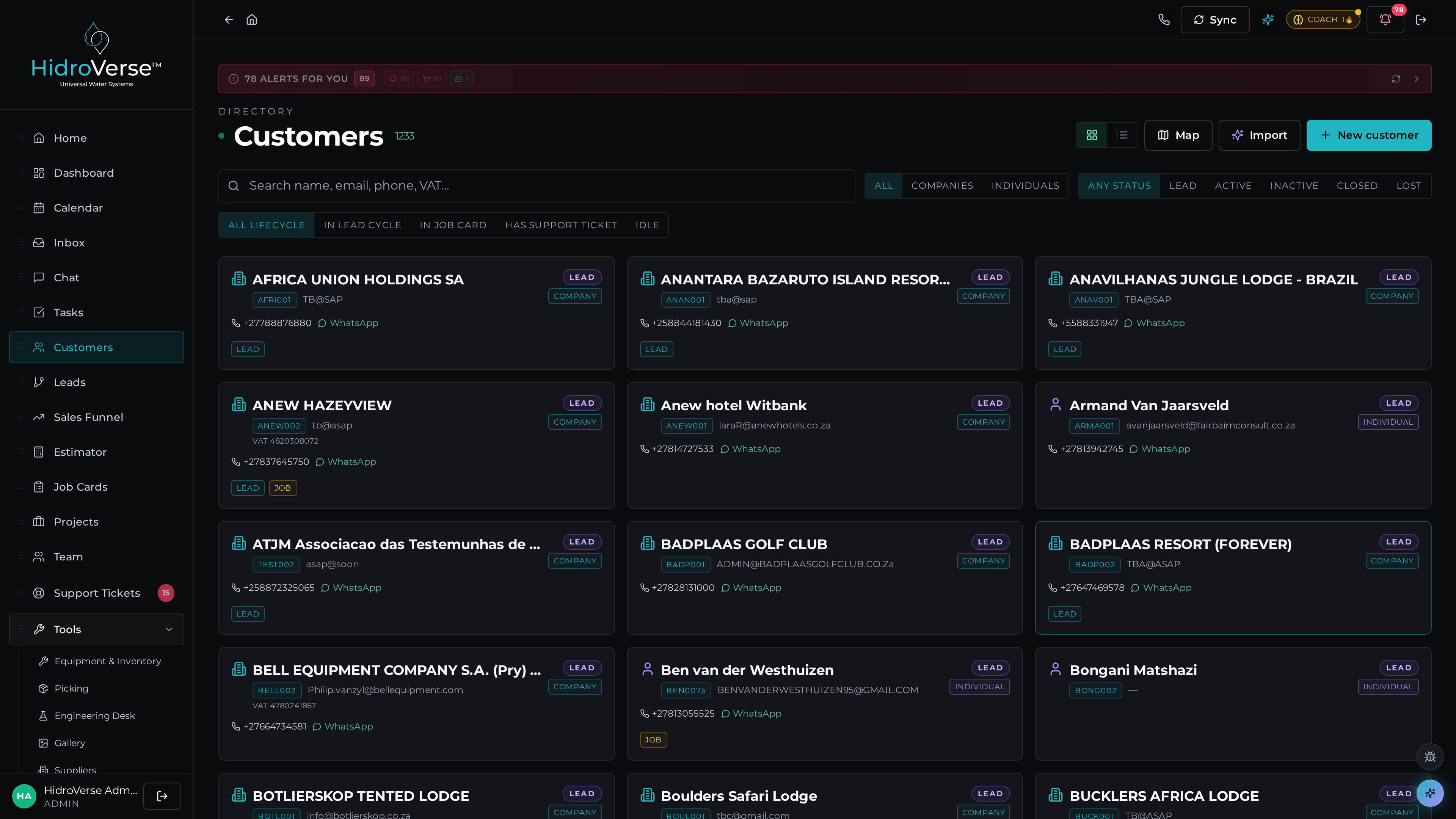Open Job Cards in the sidebar
The image size is (1456, 819).
click(x=97, y=487)
